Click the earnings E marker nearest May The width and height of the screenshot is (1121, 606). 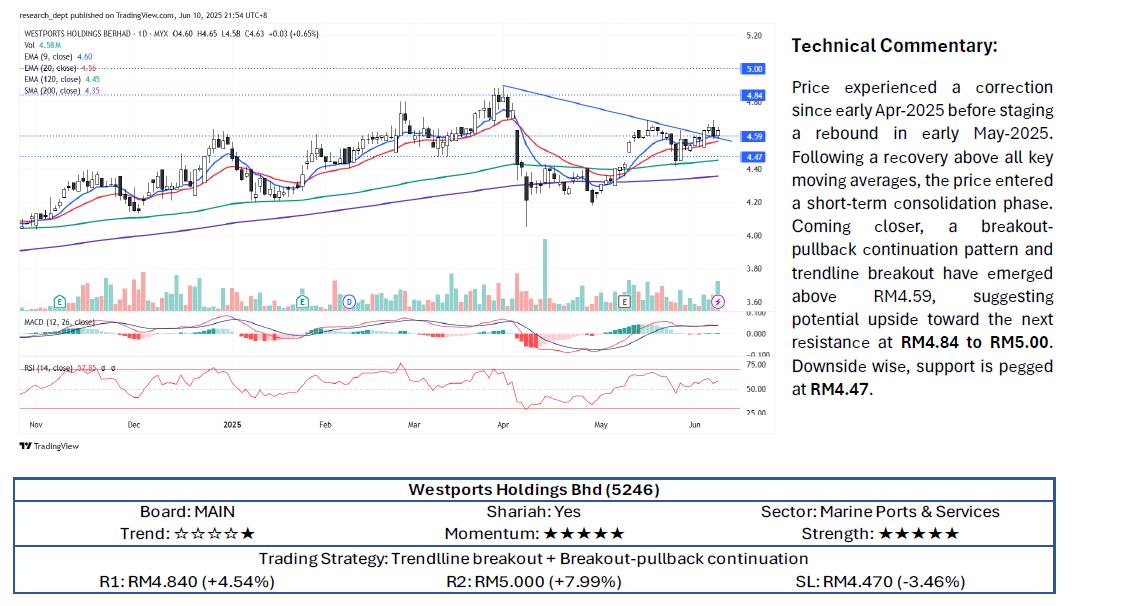(624, 302)
